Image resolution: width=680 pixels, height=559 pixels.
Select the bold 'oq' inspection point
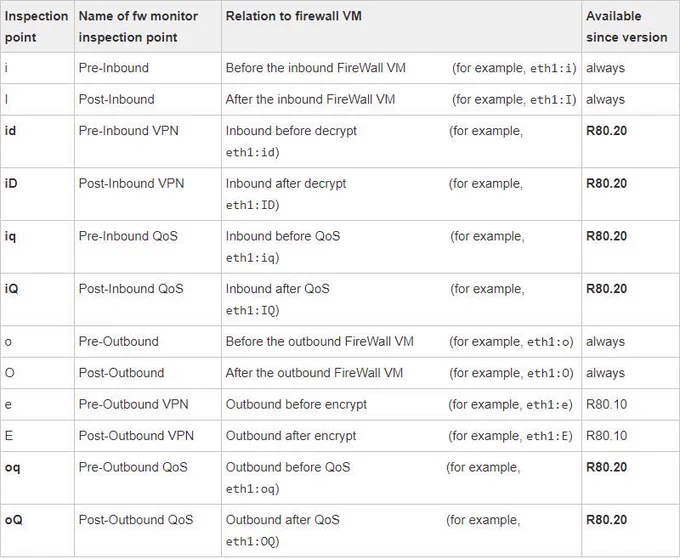click(13, 467)
